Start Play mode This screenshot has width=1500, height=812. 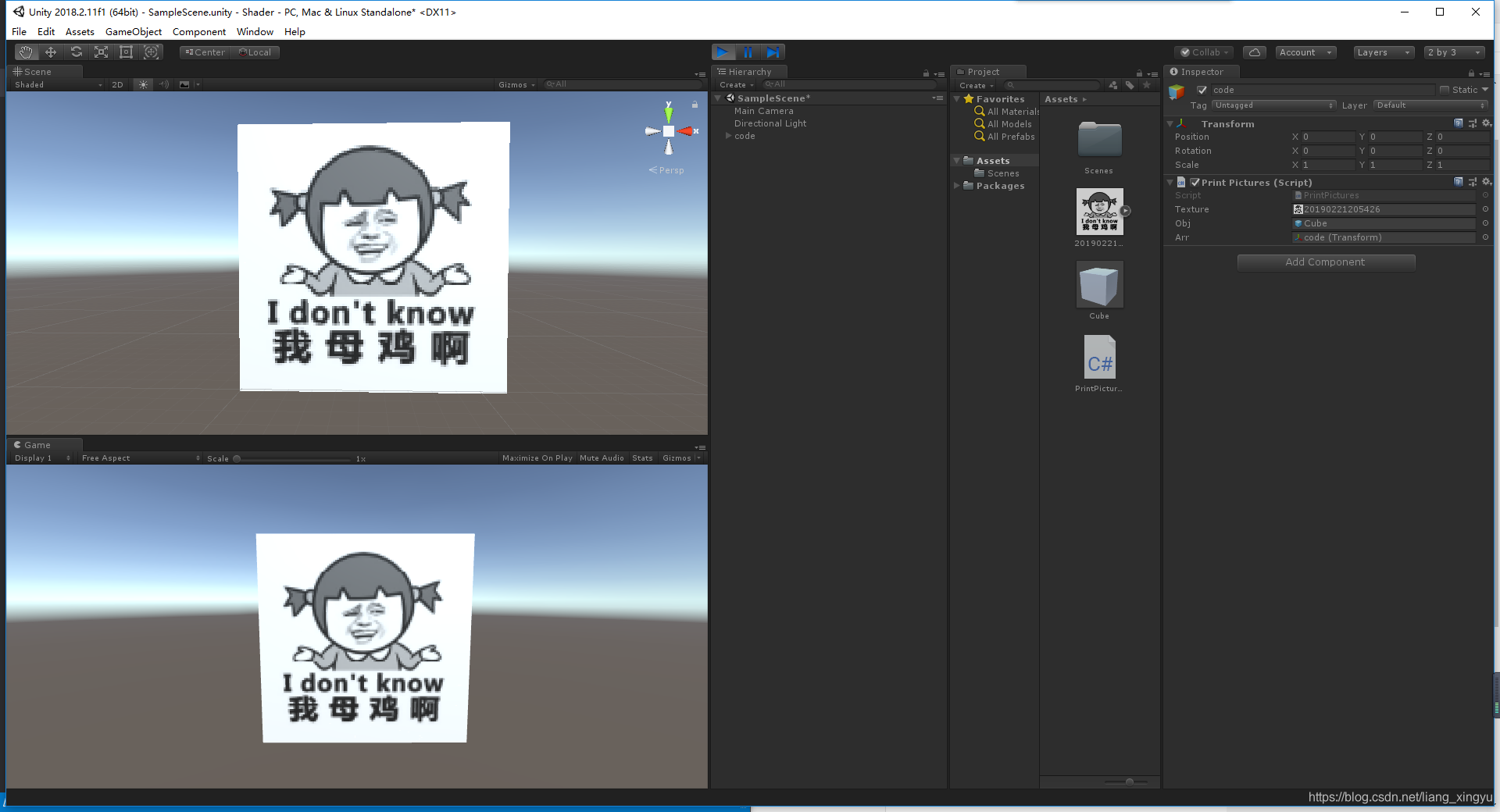pos(723,52)
